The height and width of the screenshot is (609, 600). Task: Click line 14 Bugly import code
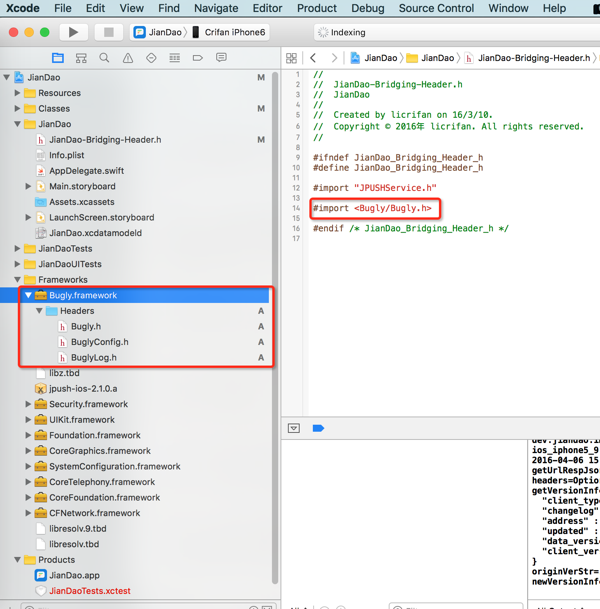click(x=372, y=208)
